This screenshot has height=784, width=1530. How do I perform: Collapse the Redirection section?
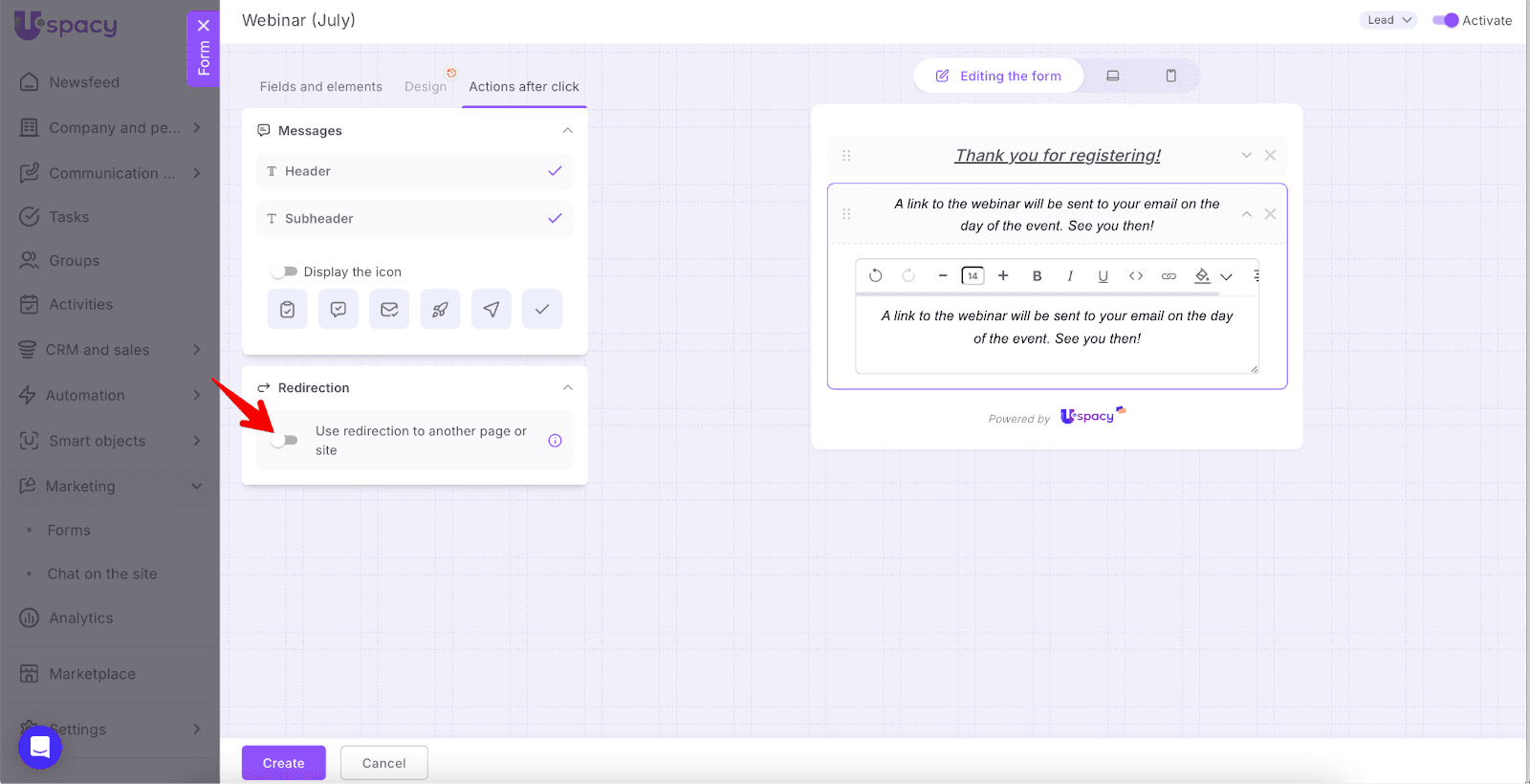click(567, 388)
